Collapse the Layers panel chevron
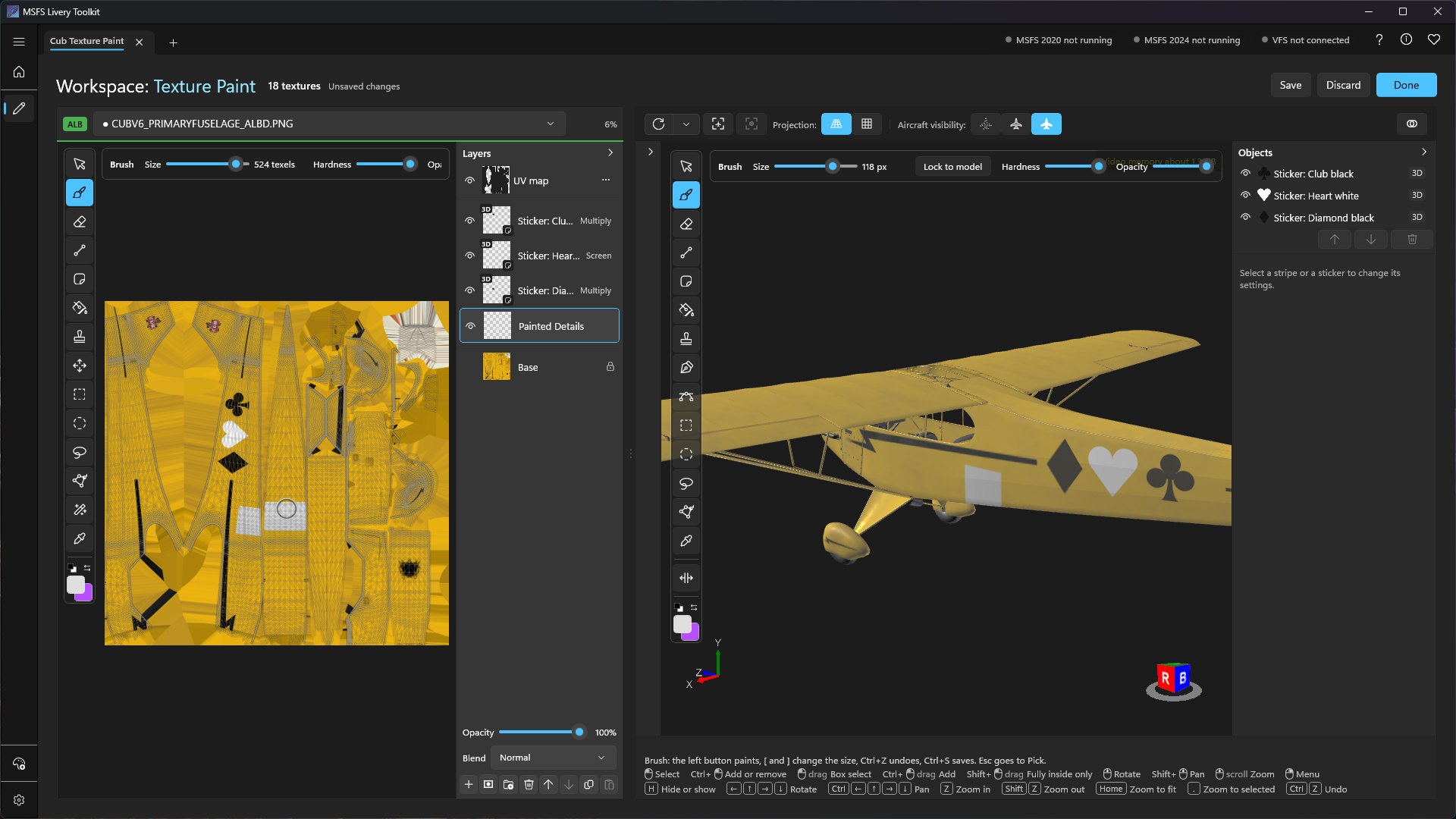Viewport: 1456px width, 819px height. point(610,153)
